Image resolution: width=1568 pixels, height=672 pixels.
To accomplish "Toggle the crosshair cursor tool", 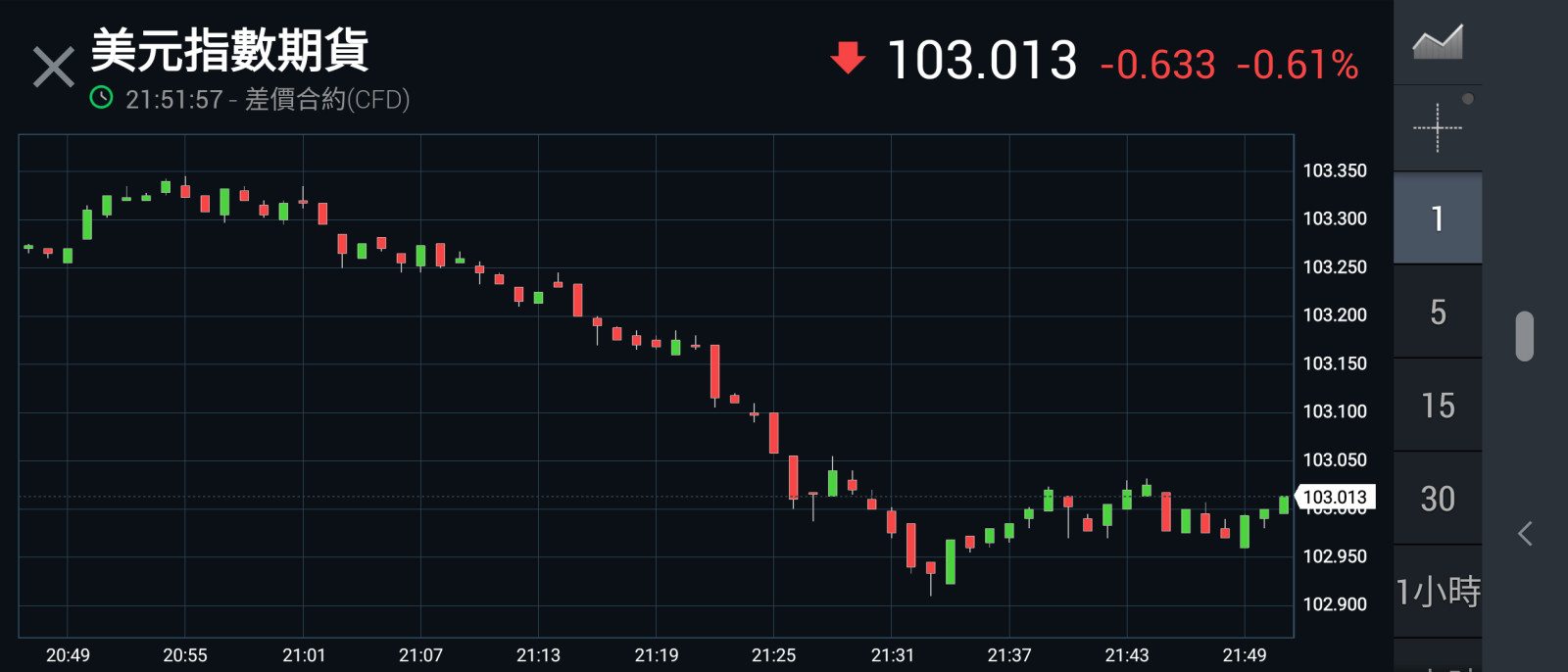I will click(1437, 127).
